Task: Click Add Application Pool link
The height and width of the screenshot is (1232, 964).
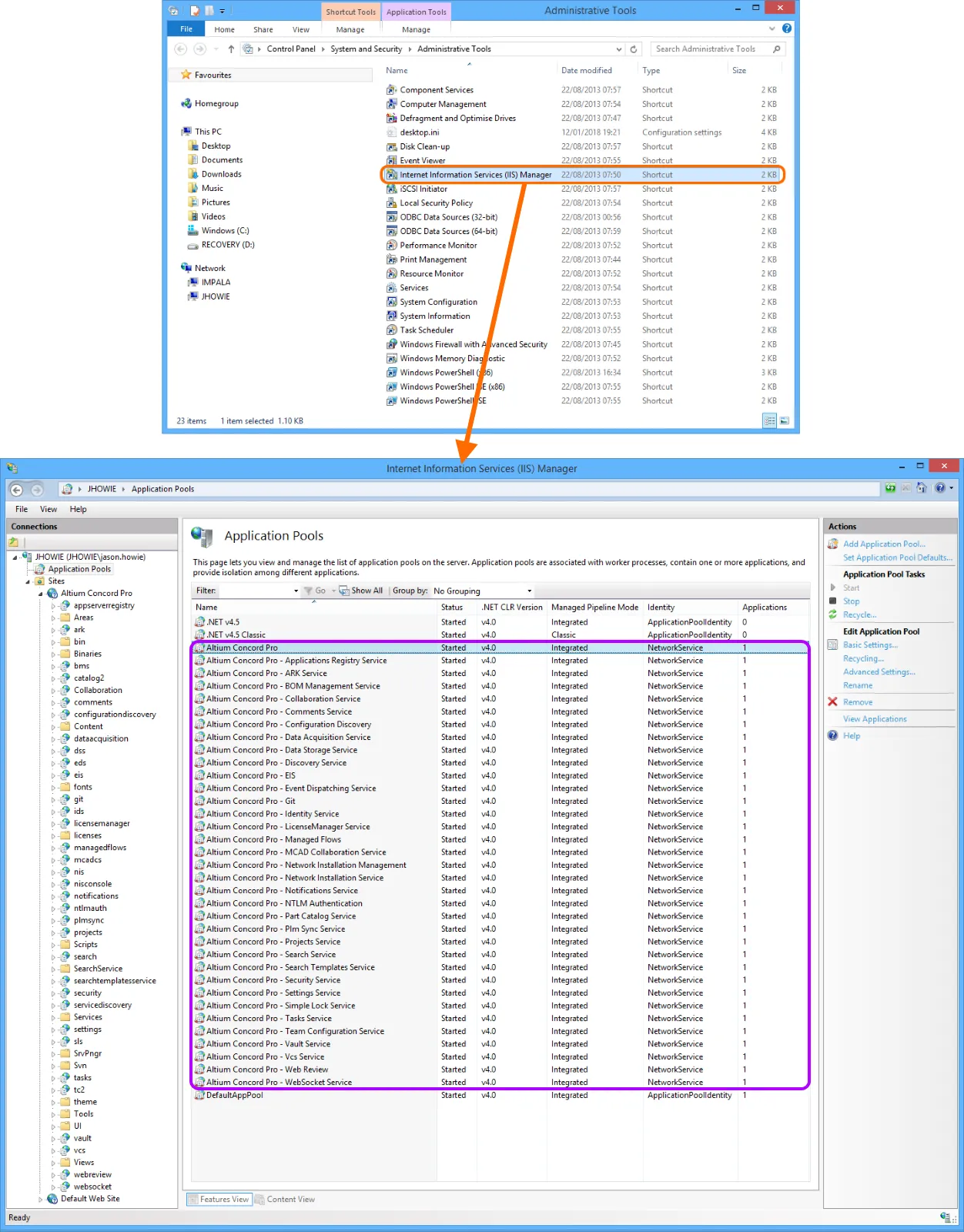Action: coord(884,544)
